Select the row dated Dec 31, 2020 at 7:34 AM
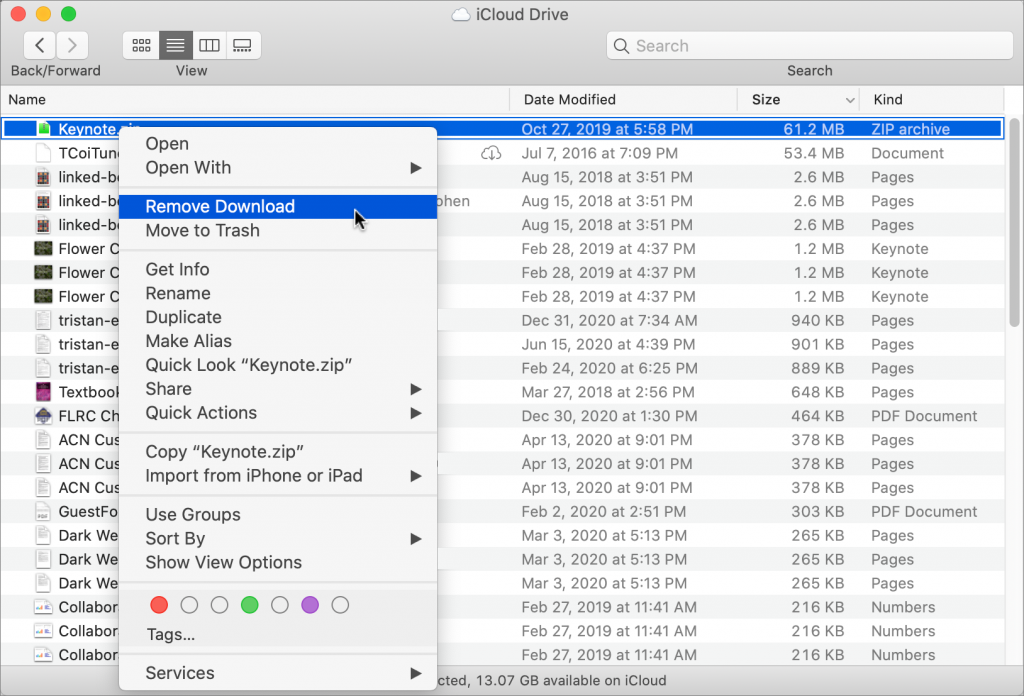The image size is (1024, 696). coord(503,321)
